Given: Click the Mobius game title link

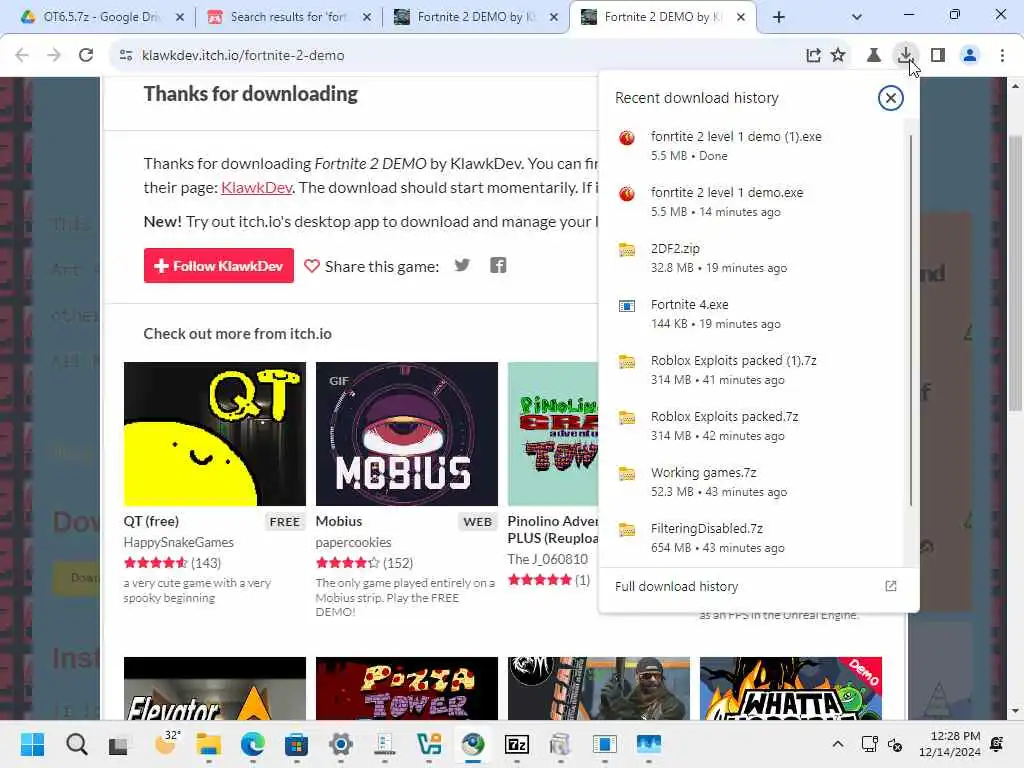Looking at the screenshot, I should click(x=338, y=521).
